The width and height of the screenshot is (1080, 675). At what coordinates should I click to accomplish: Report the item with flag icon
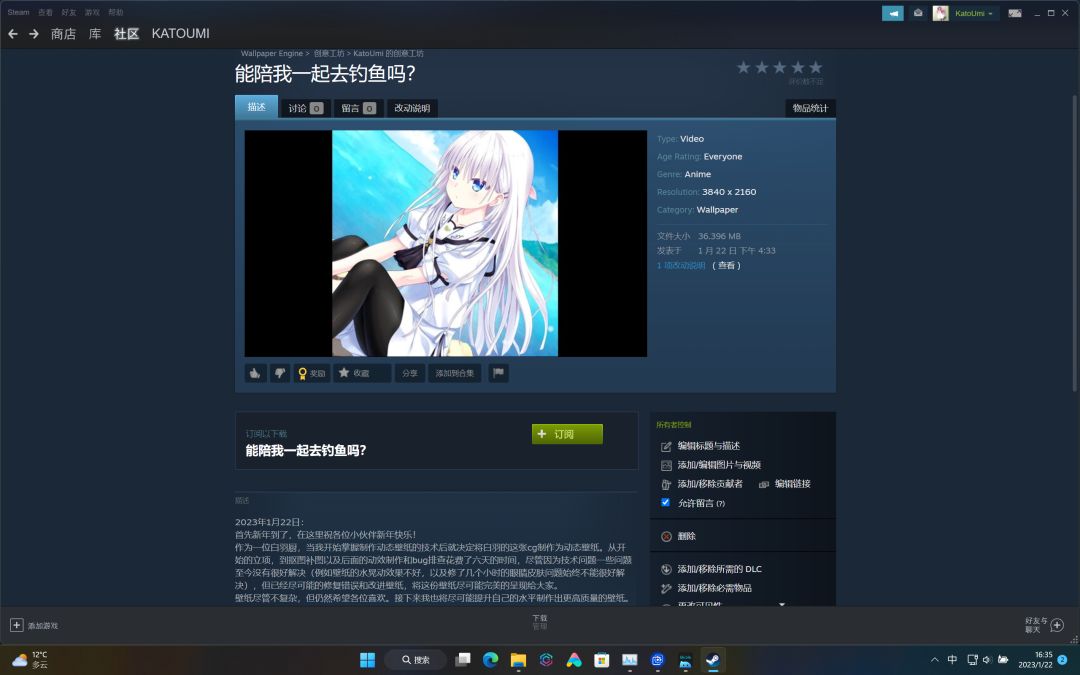498,373
